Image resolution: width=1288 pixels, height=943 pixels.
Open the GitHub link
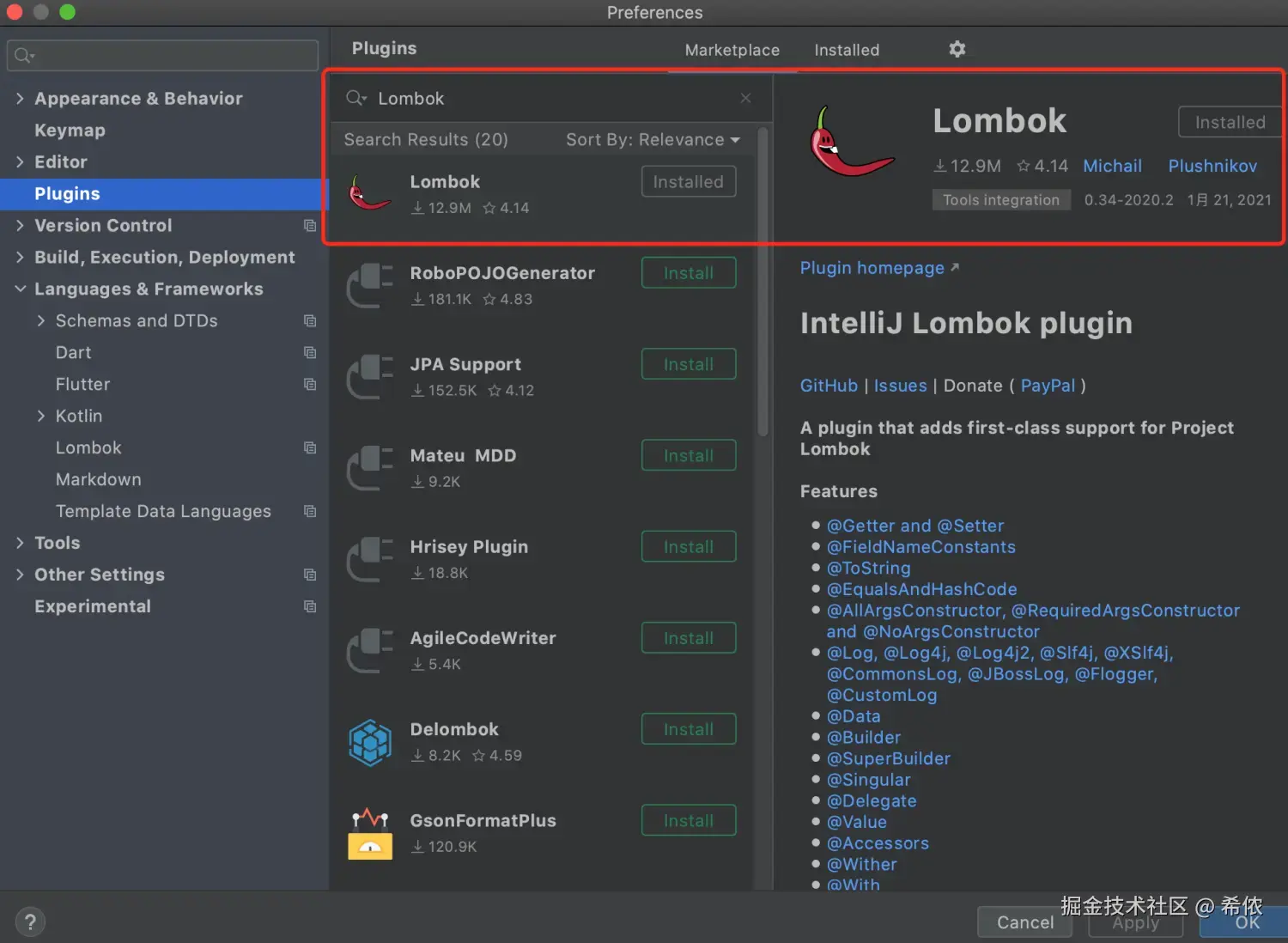pos(829,386)
